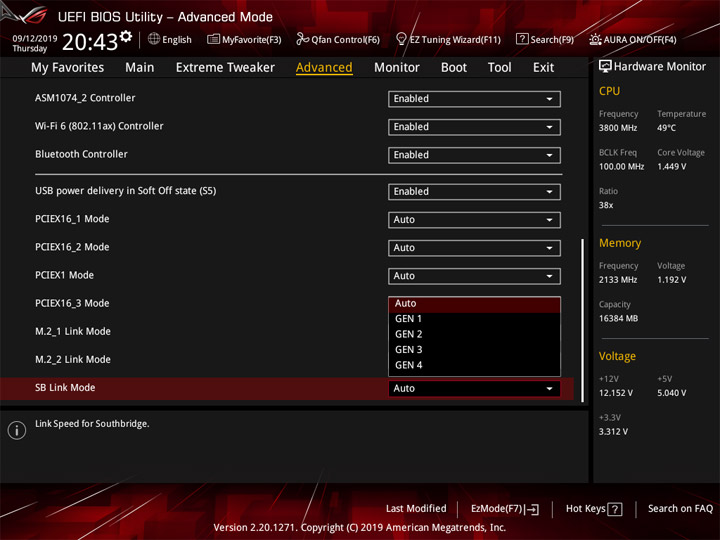This screenshot has width=720, height=540.
Task: Click CPU temperature value 49°C
Action: [x=666, y=128]
